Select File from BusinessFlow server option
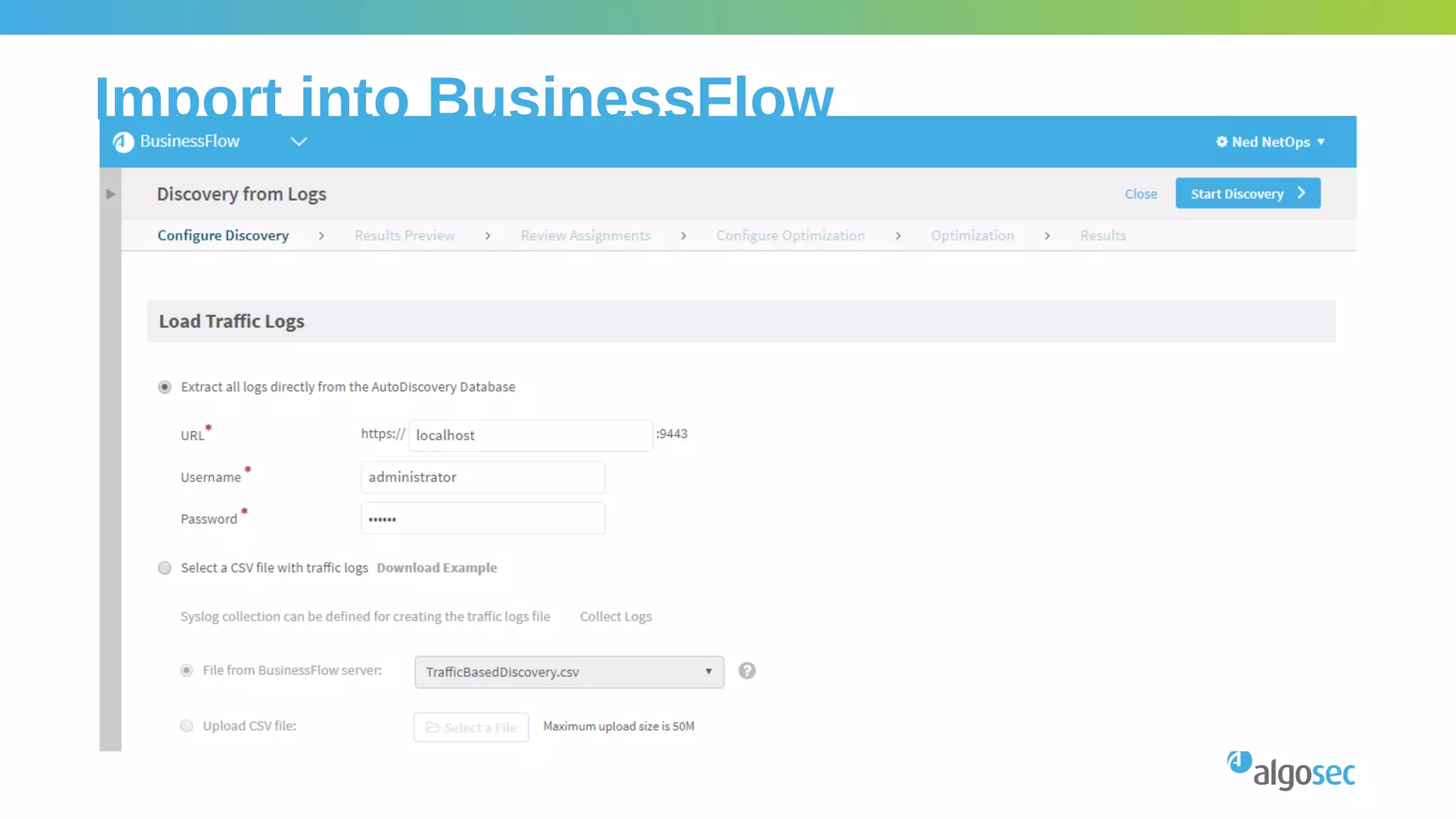 (x=186, y=670)
